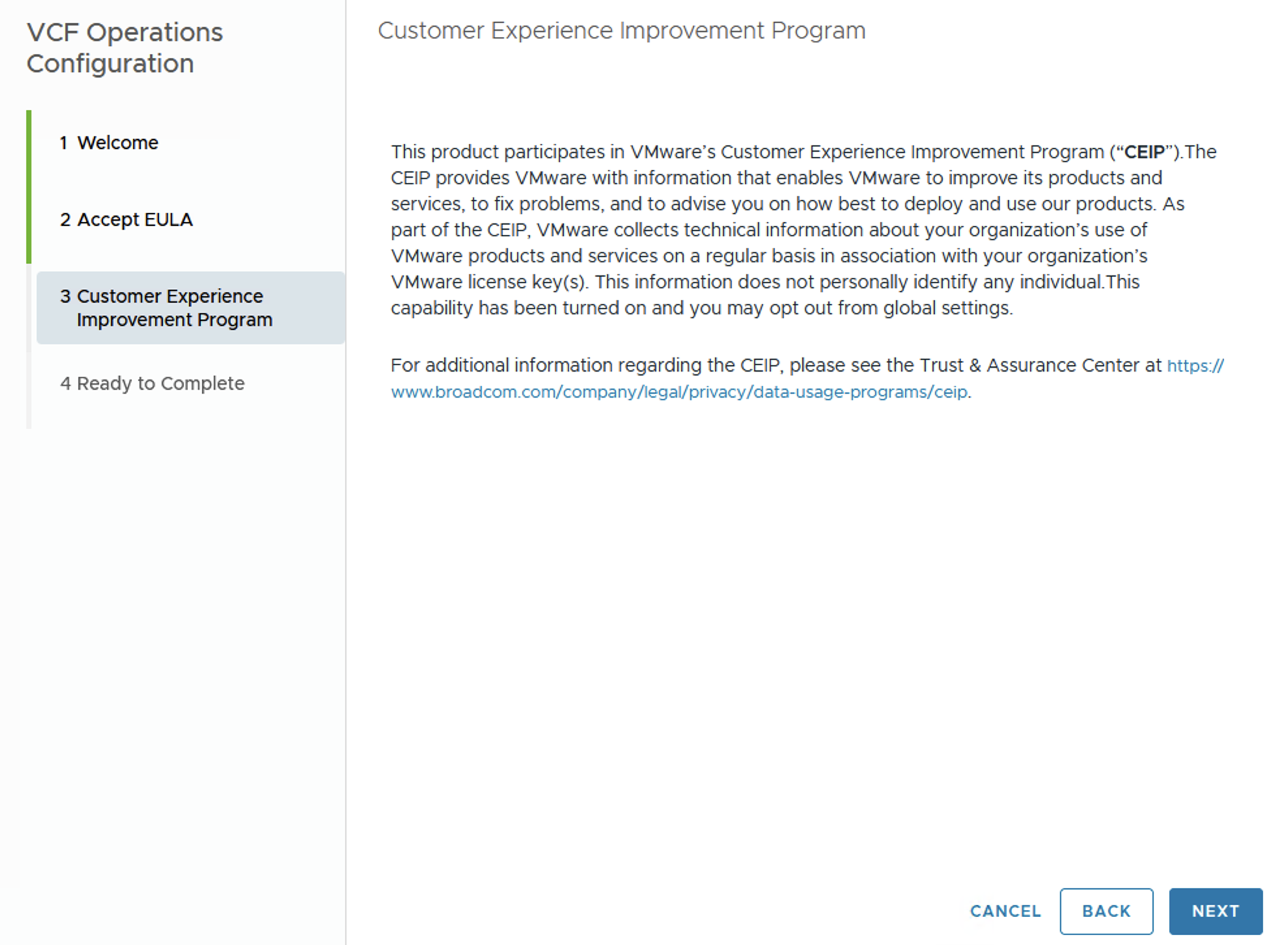The width and height of the screenshot is (1288, 945).
Task: Click the bold CEIP abbreviation in text
Action: click(1144, 152)
